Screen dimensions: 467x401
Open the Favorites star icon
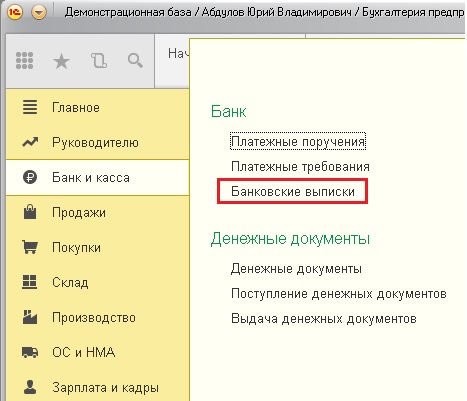click(61, 61)
